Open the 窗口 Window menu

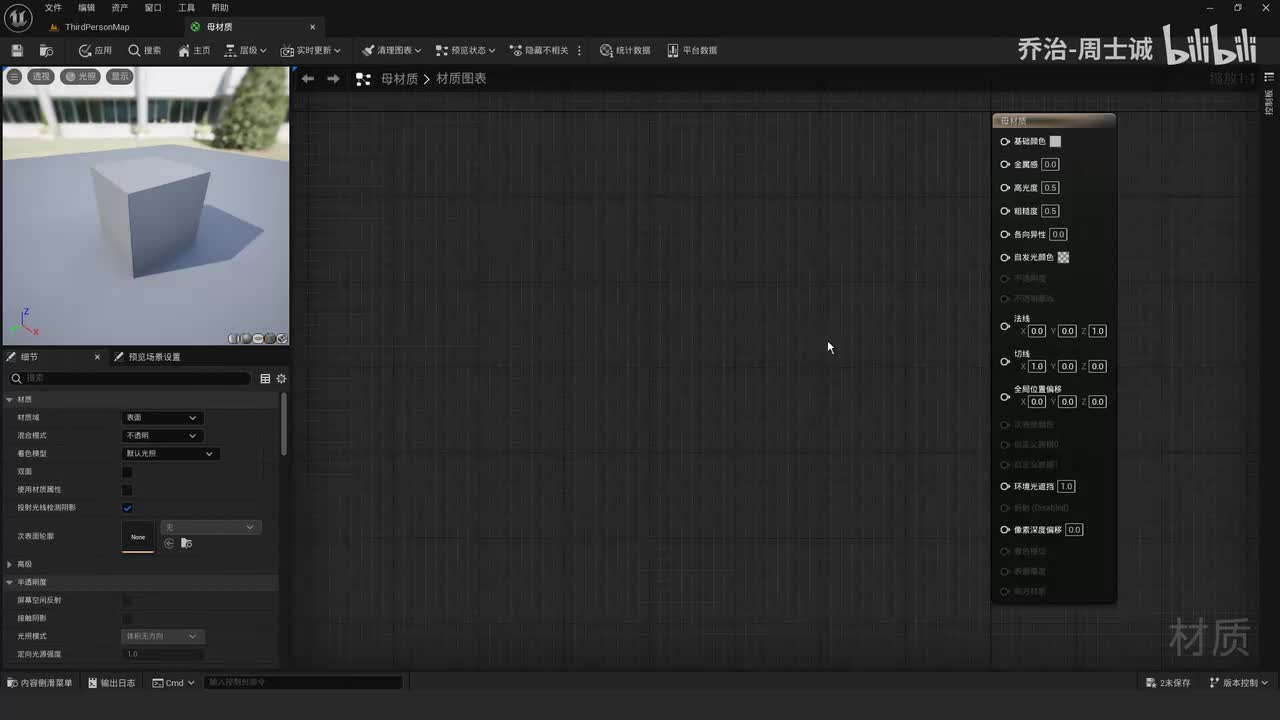pos(153,8)
